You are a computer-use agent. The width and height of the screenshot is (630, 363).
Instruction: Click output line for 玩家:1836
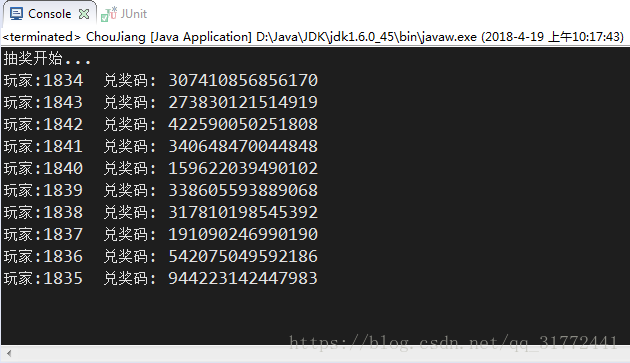coord(161,256)
